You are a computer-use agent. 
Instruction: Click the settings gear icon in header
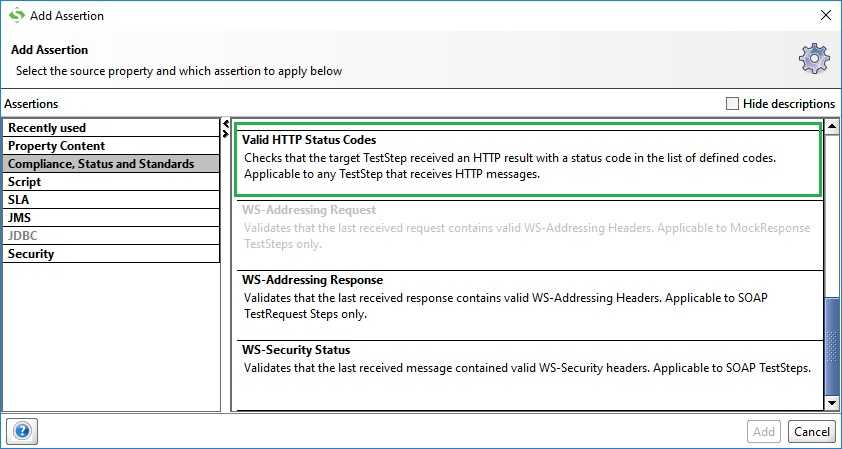(x=813, y=58)
